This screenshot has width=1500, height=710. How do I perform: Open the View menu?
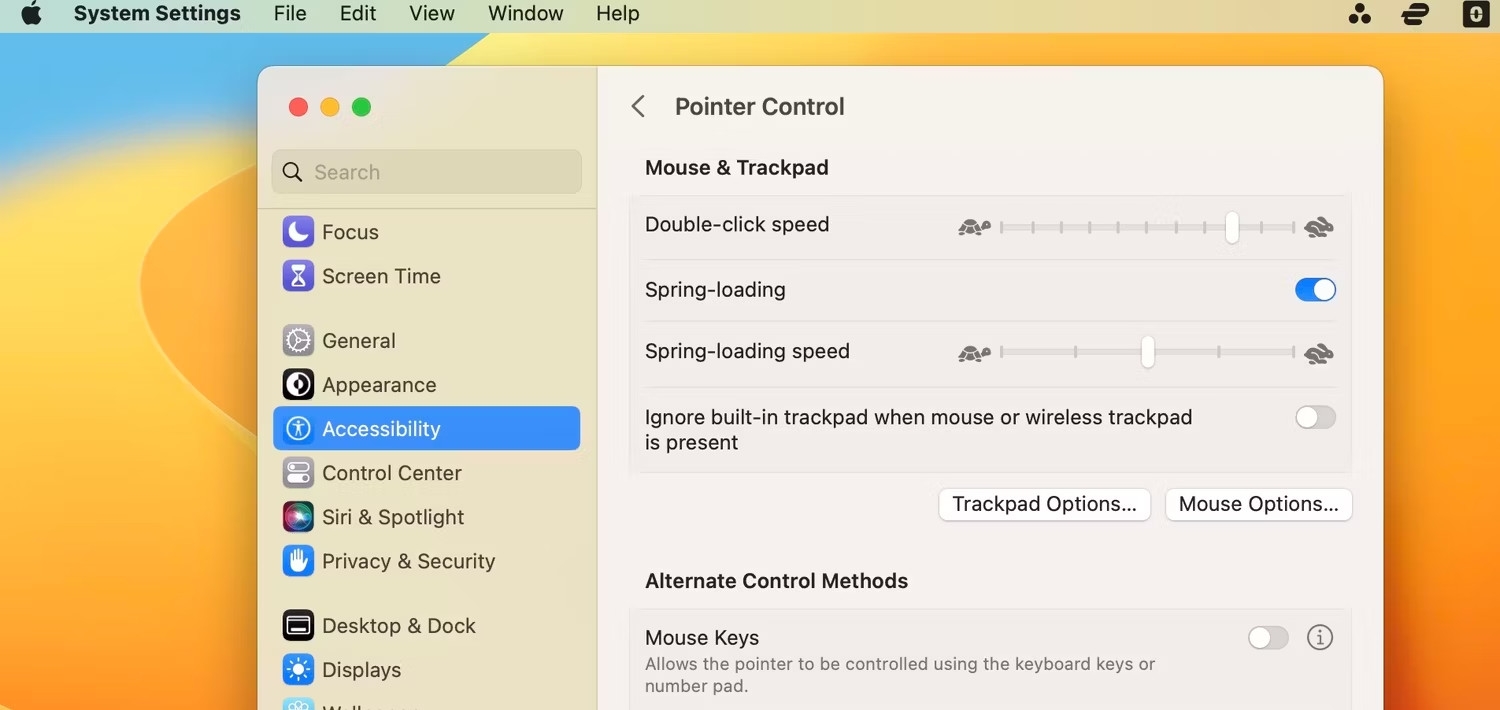point(432,14)
